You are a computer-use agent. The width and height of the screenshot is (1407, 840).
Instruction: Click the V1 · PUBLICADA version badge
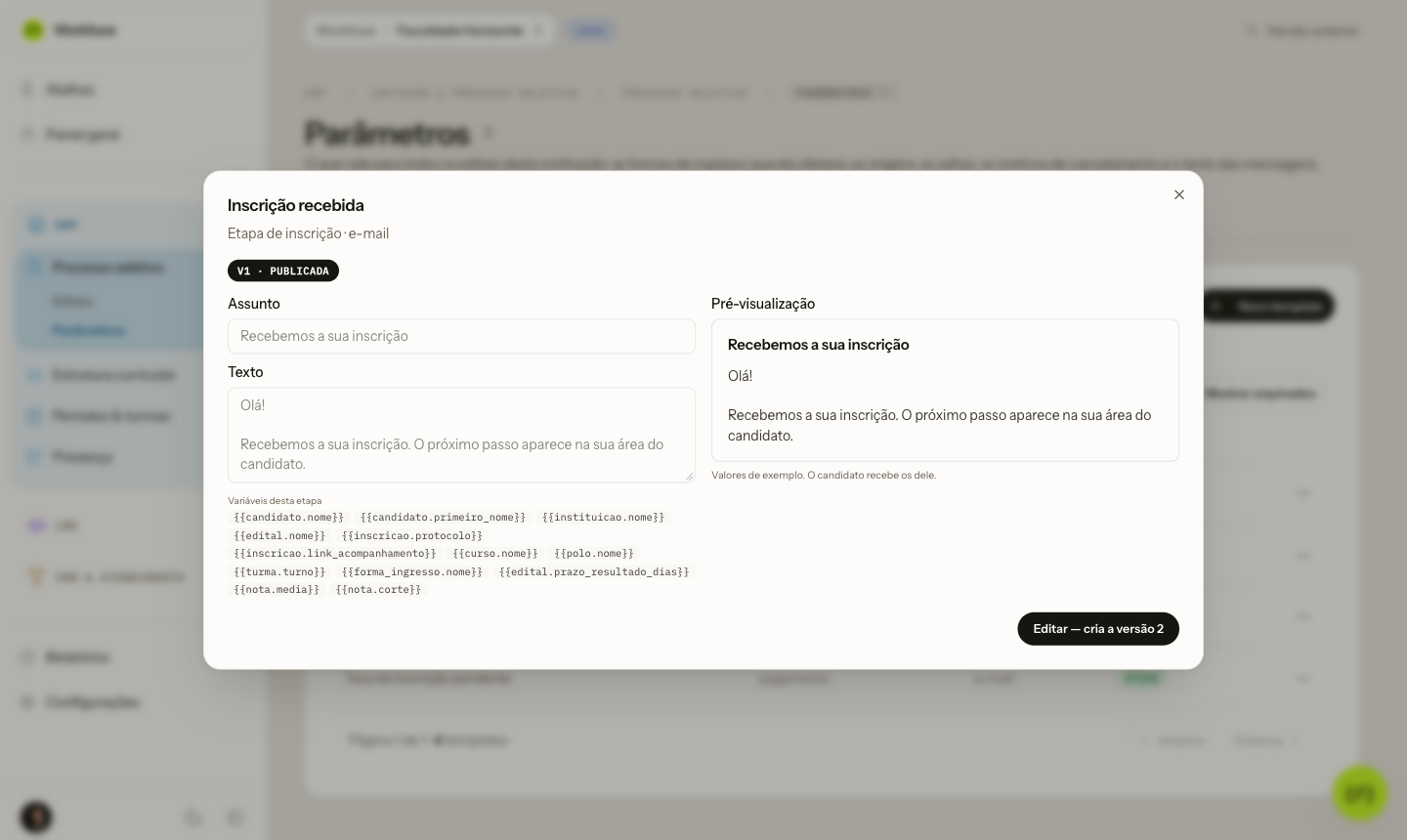point(283,271)
